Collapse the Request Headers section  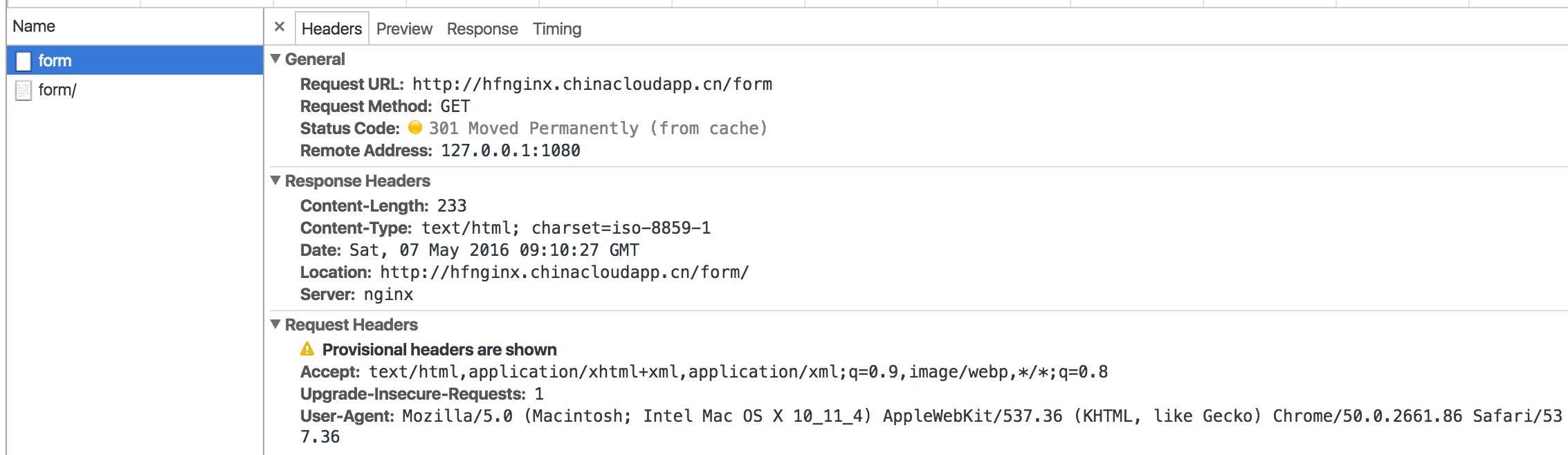click(x=275, y=324)
